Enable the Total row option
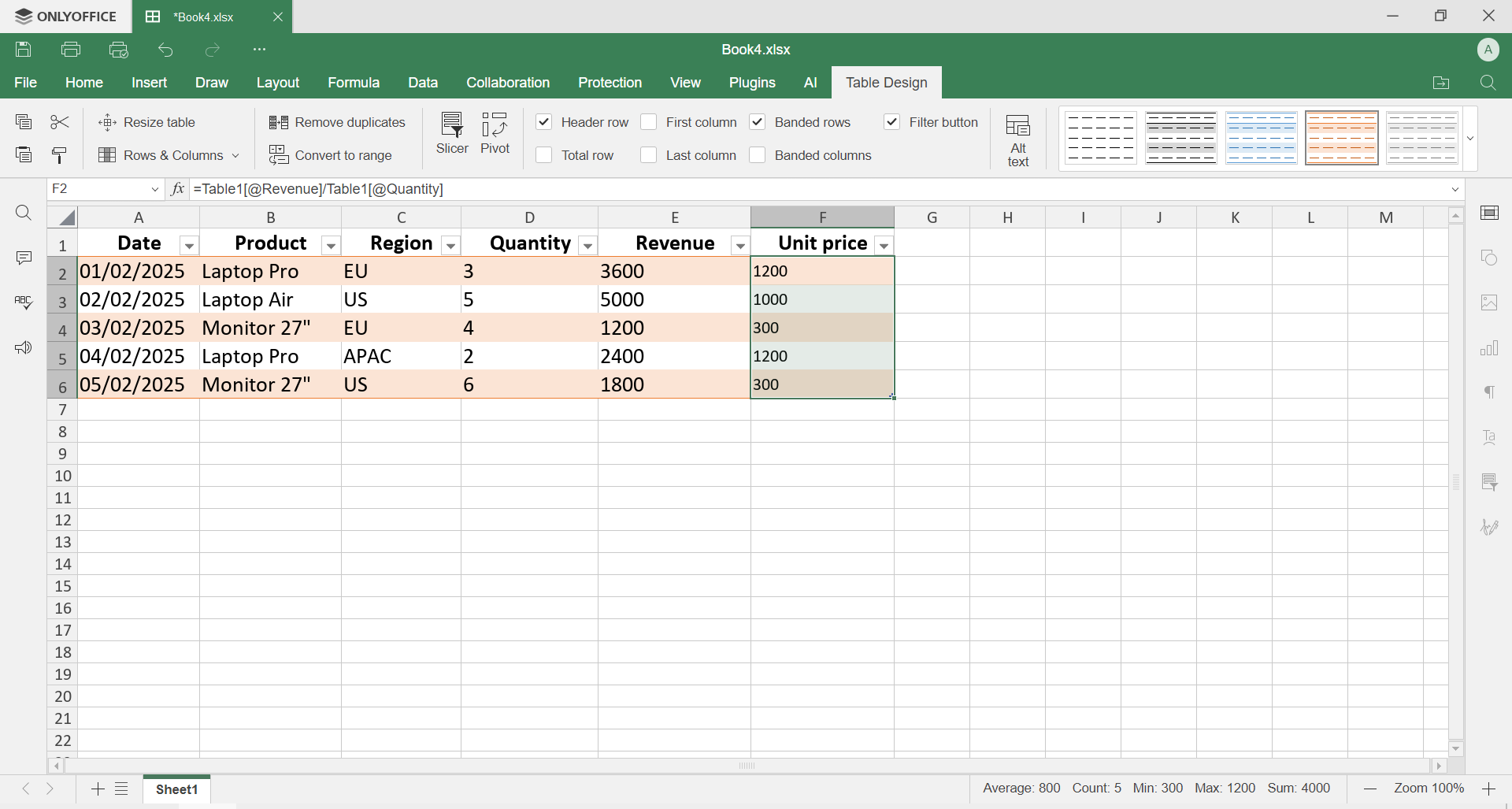This screenshot has width=1512, height=809. click(544, 155)
